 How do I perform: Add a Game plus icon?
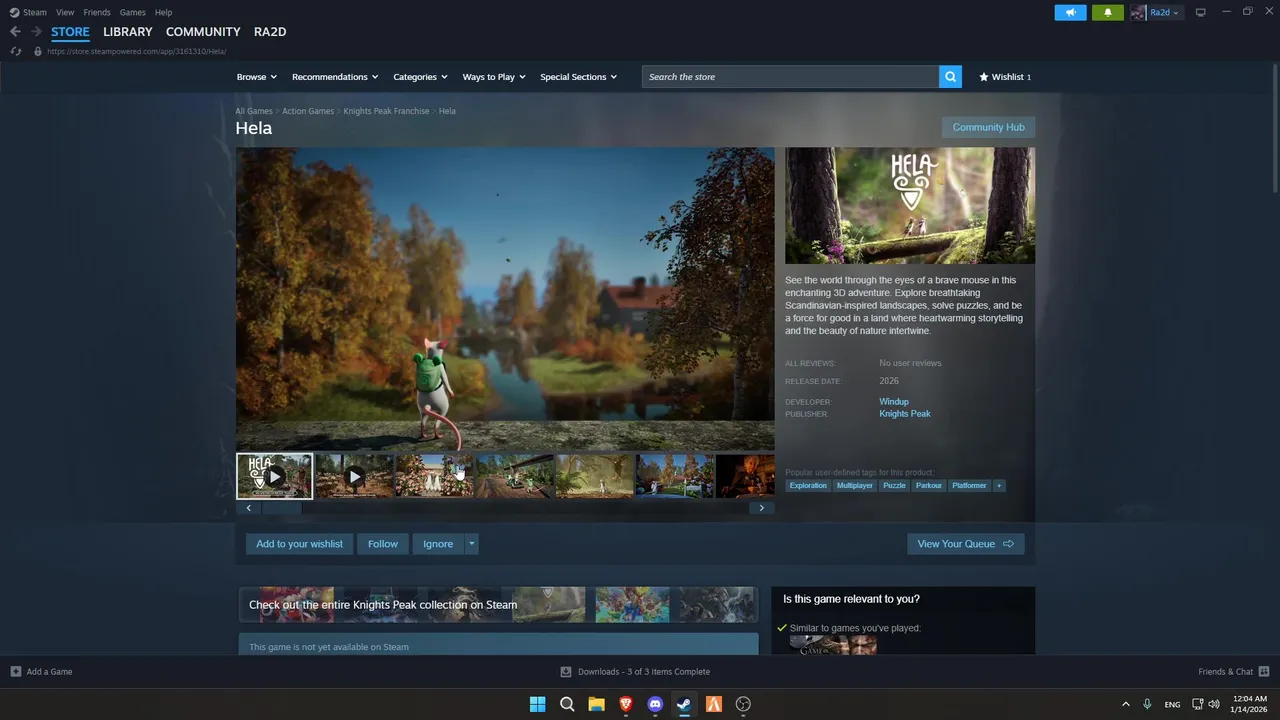16,672
